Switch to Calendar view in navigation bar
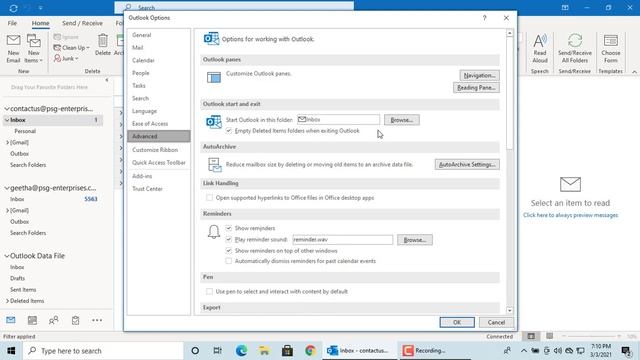 click(x=32, y=320)
